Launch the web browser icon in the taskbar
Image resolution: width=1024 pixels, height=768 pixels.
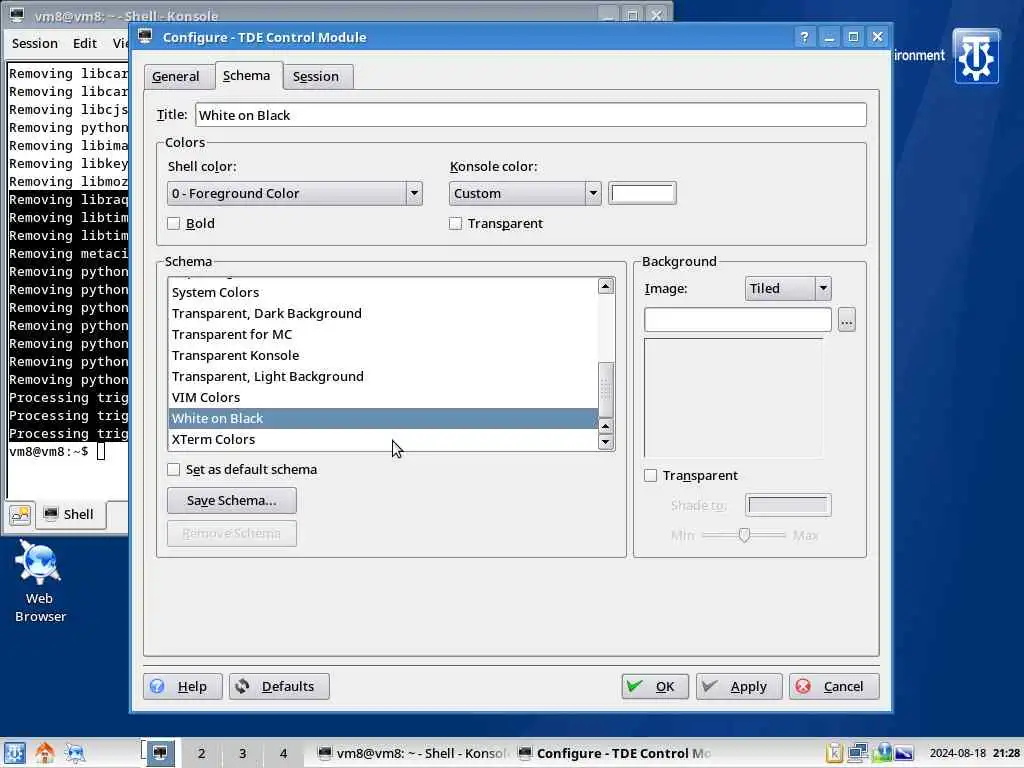[x=74, y=753]
